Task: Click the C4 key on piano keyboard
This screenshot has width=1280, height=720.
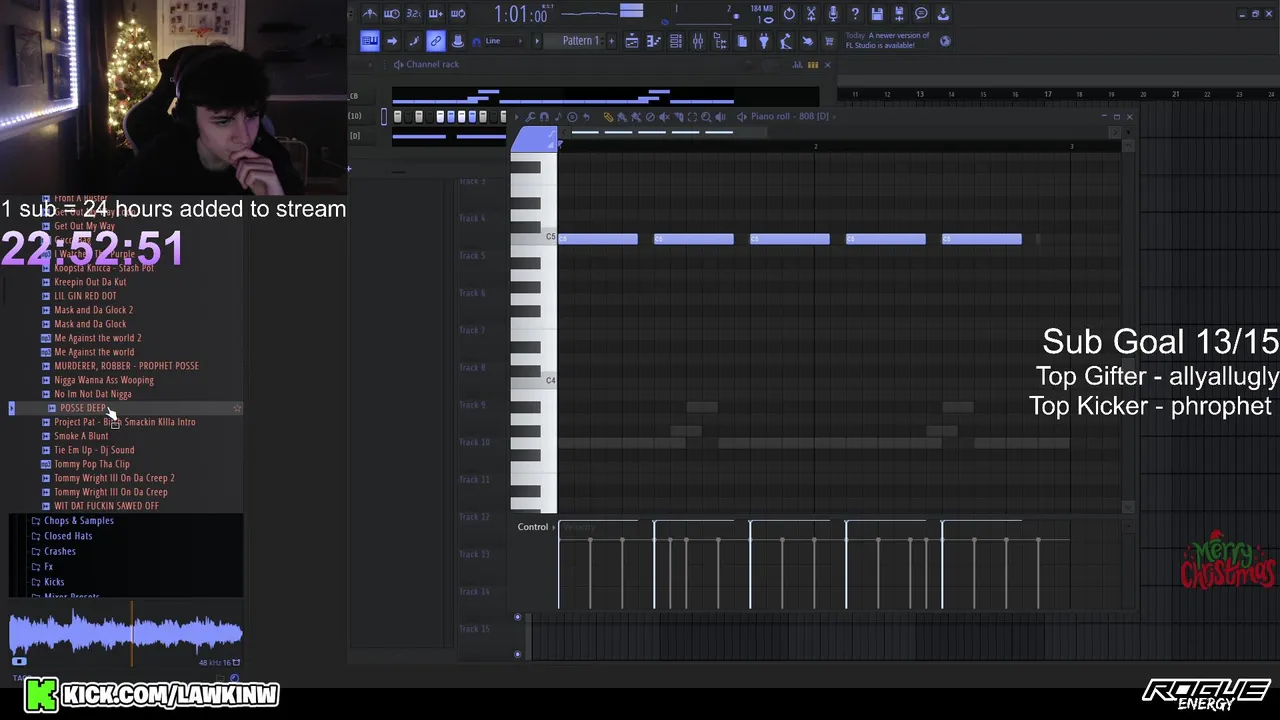Action: pyautogui.click(x=534, y=381)
